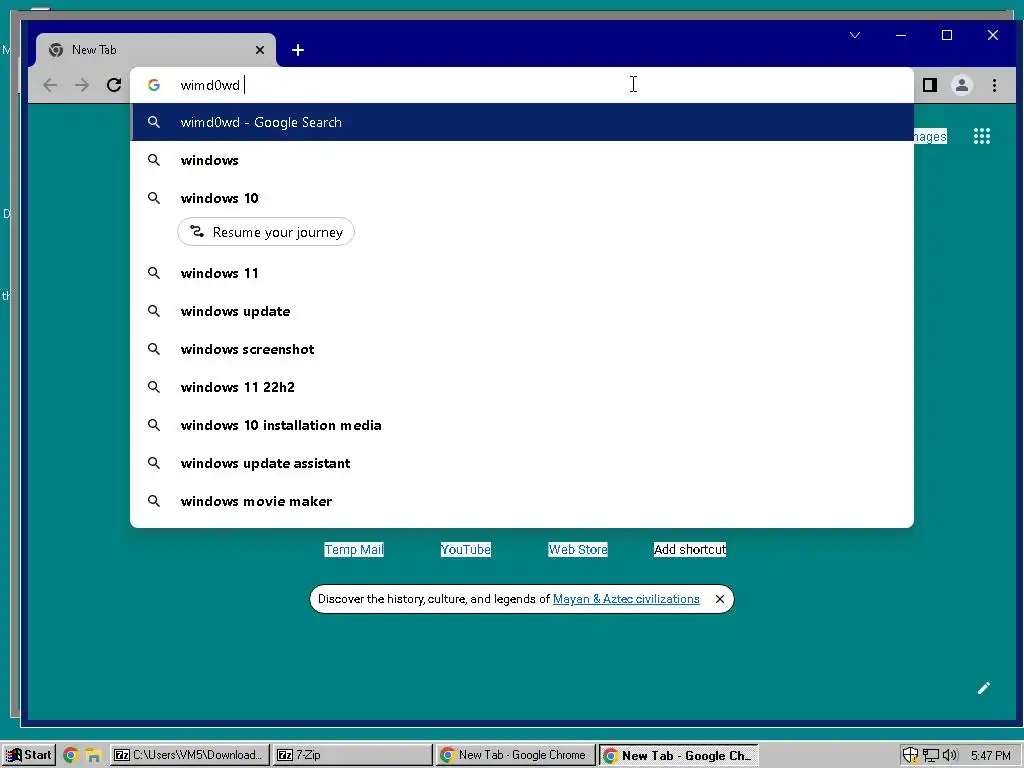This screenshot has width=1024, height=768.
Task: Click the search icon beside 'windows movie maker'
Action: [x=153, y=501]
